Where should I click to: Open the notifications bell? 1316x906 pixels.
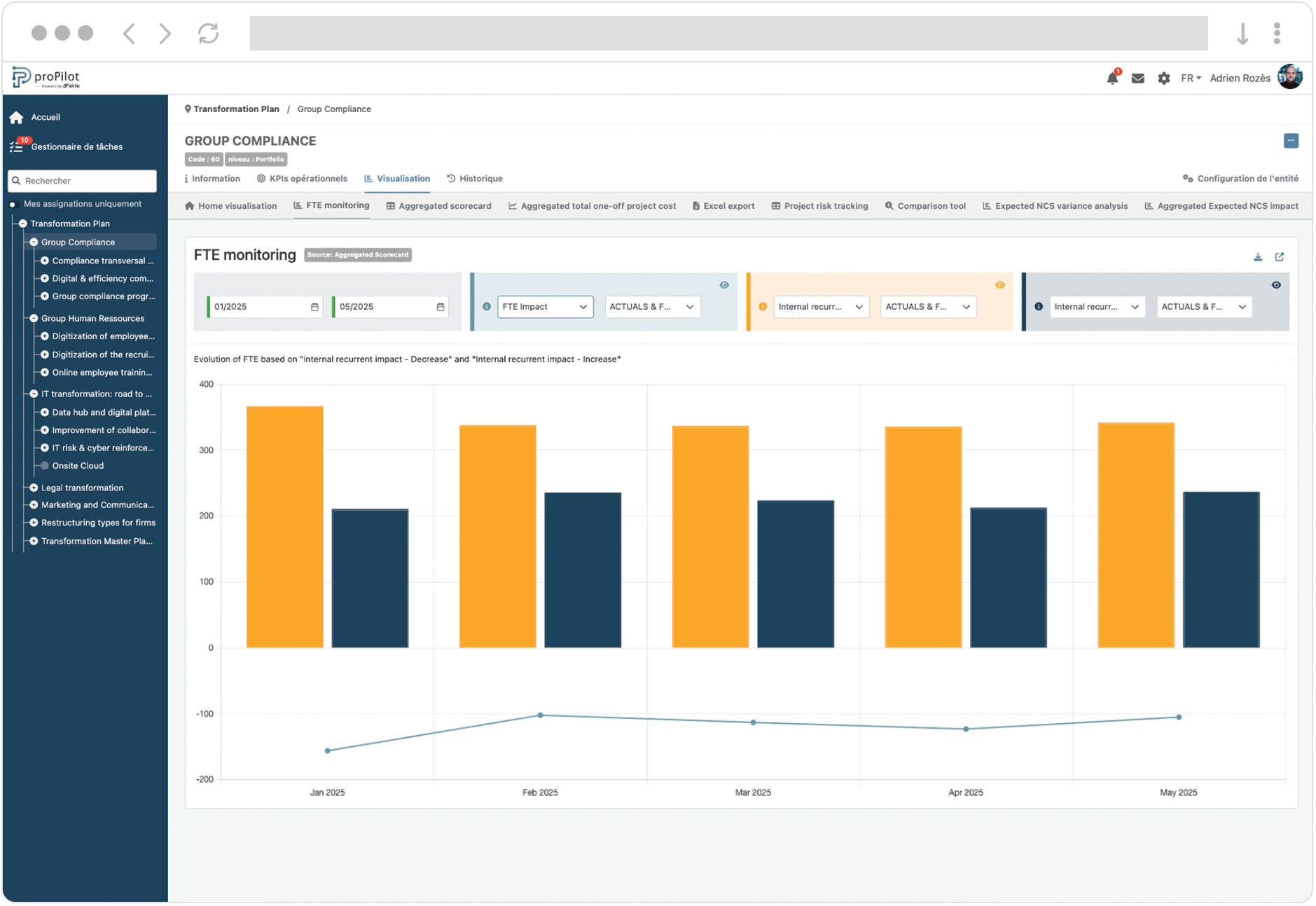1112,78
